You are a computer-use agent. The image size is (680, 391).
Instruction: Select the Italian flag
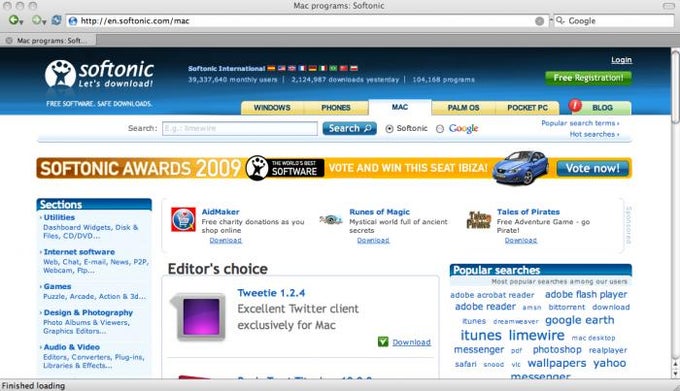click(x=323, y=68)
